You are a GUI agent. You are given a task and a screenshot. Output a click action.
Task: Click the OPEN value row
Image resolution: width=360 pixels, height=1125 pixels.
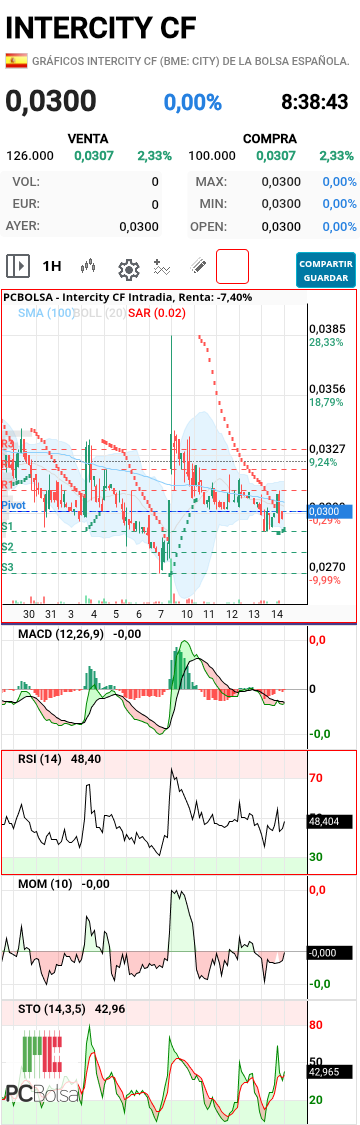(273, 227)
